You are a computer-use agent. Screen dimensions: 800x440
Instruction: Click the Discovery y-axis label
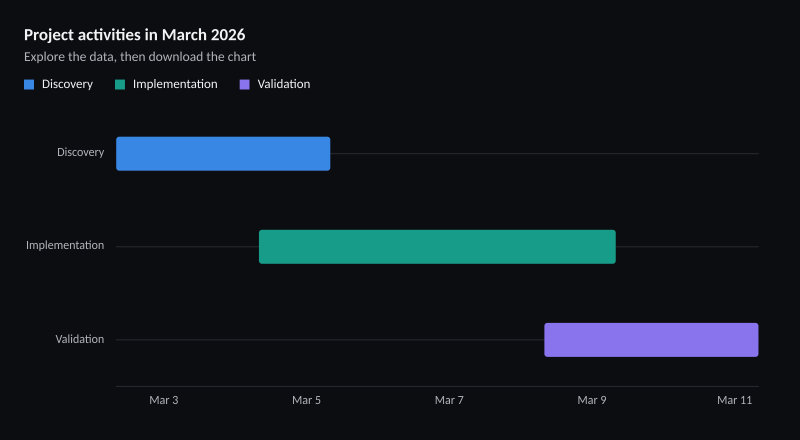tap(81, 152)
